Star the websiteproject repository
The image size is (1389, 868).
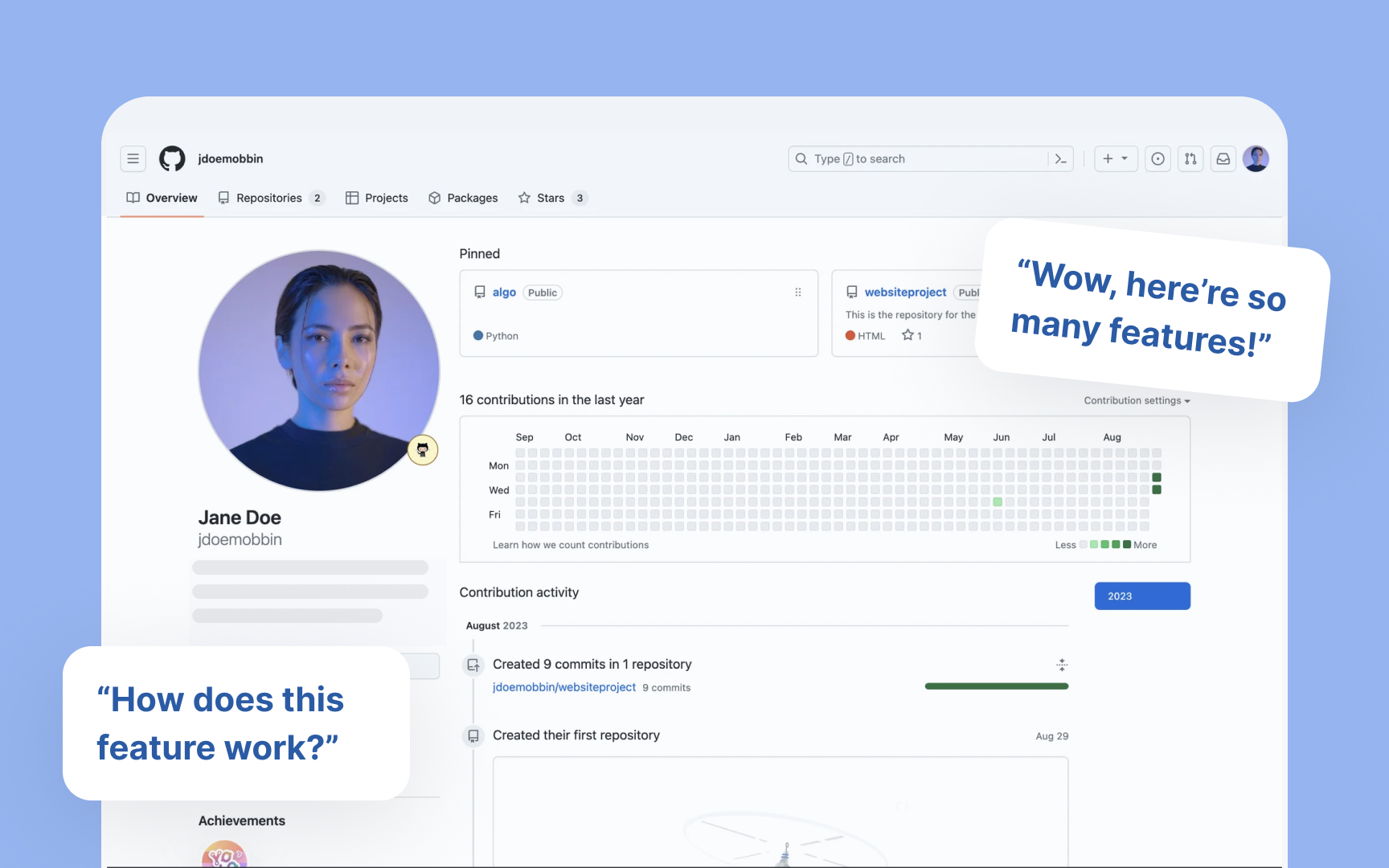coord(908,335)
